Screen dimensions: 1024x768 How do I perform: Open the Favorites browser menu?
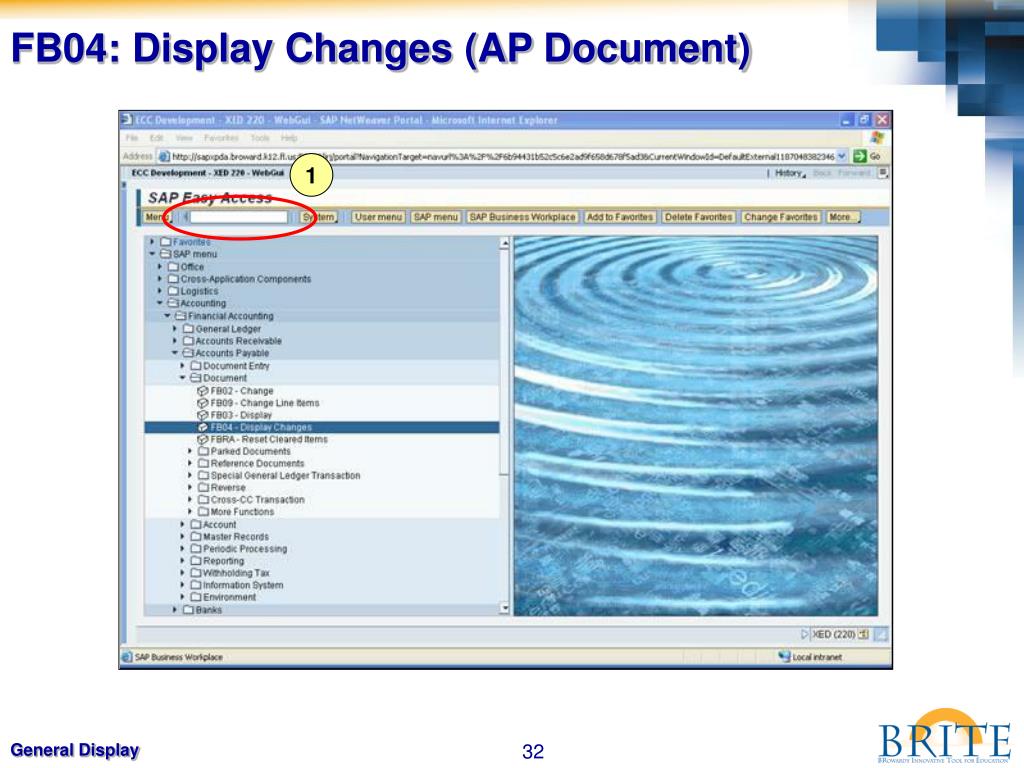221,138
